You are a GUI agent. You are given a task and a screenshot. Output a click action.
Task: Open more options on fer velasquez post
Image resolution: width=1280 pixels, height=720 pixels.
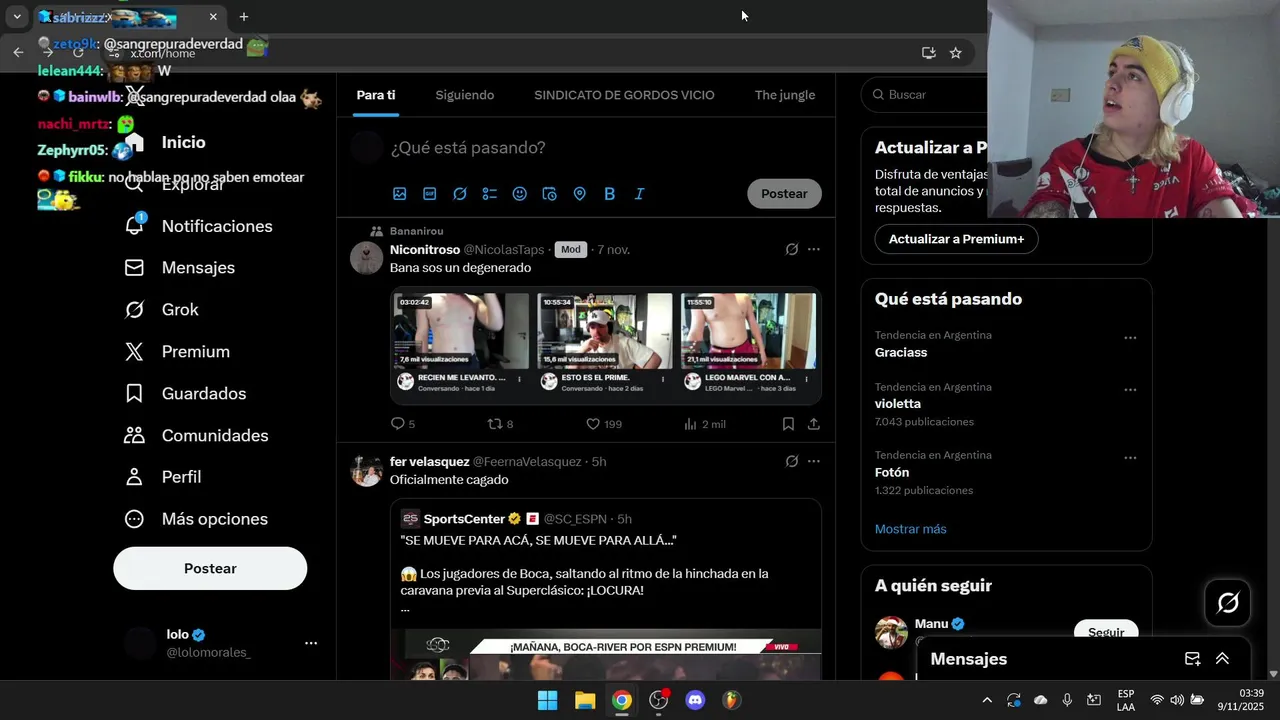point(814,461)
